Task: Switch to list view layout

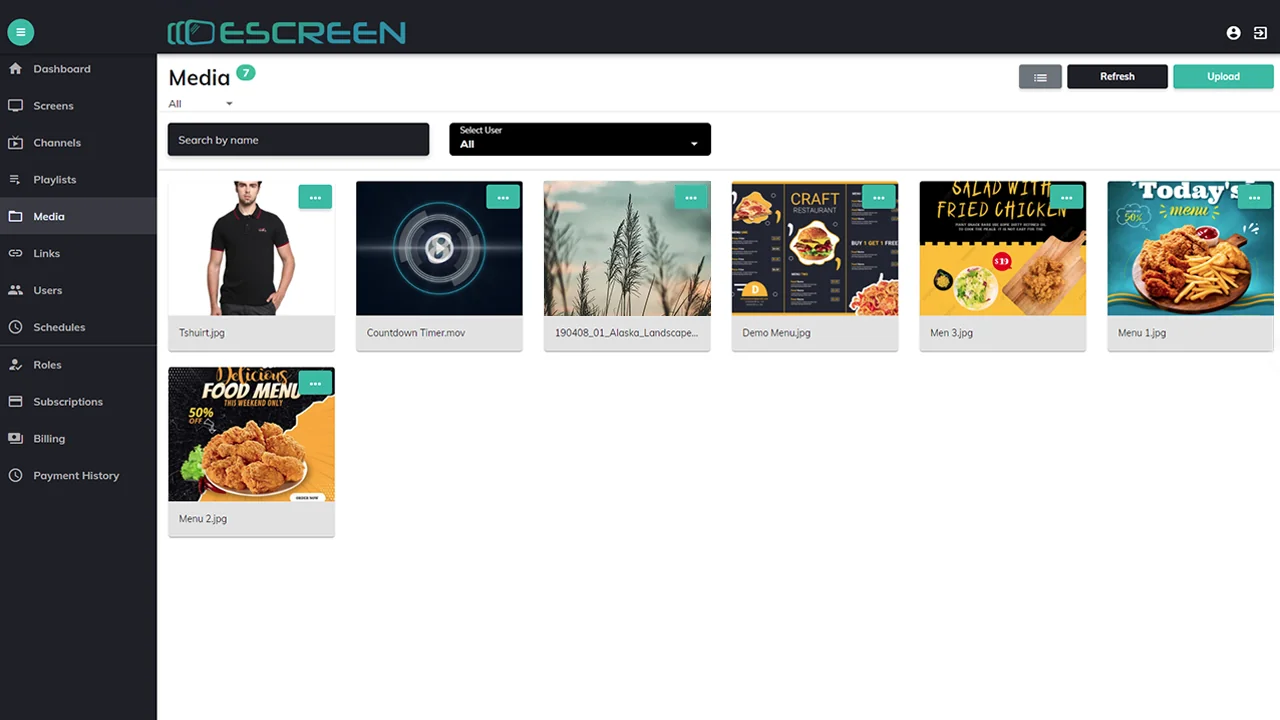Action: coord(1040,77)
